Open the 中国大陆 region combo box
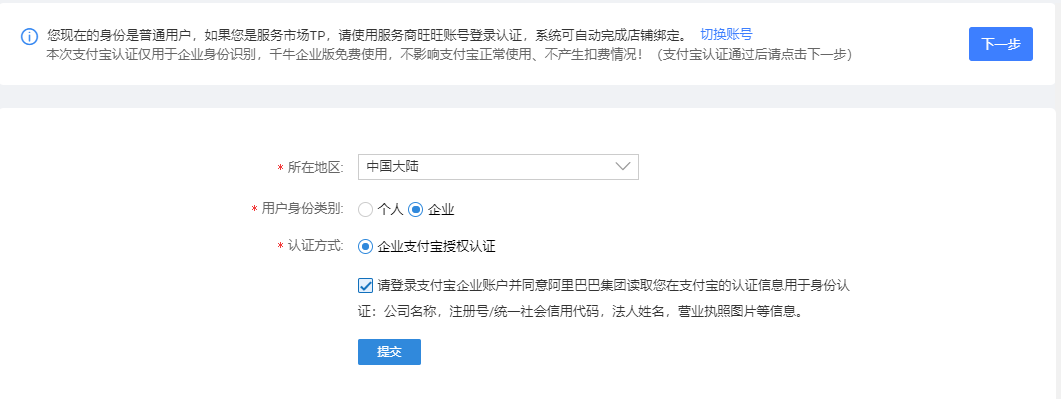This screenshot has height=399, width=1061. click(498, 166)
